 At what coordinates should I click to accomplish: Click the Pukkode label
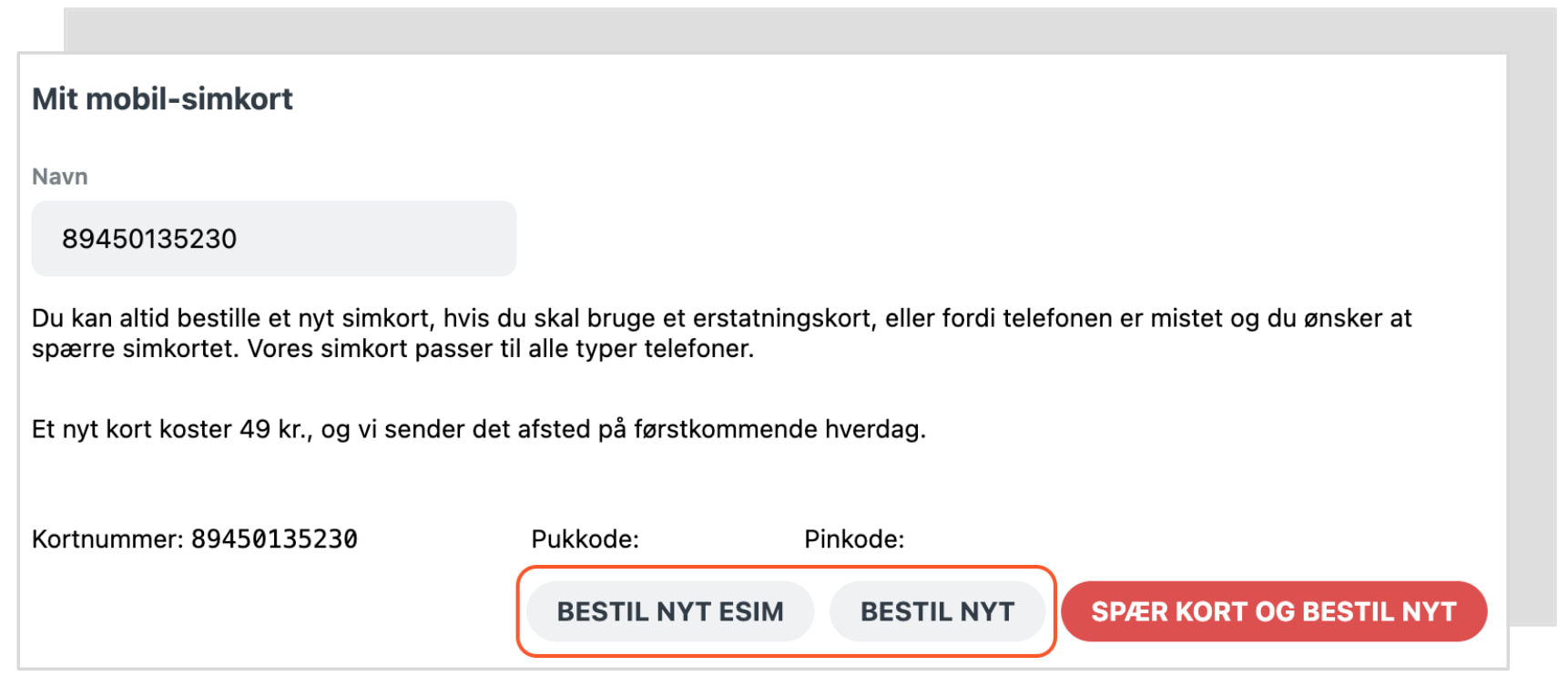585,538
